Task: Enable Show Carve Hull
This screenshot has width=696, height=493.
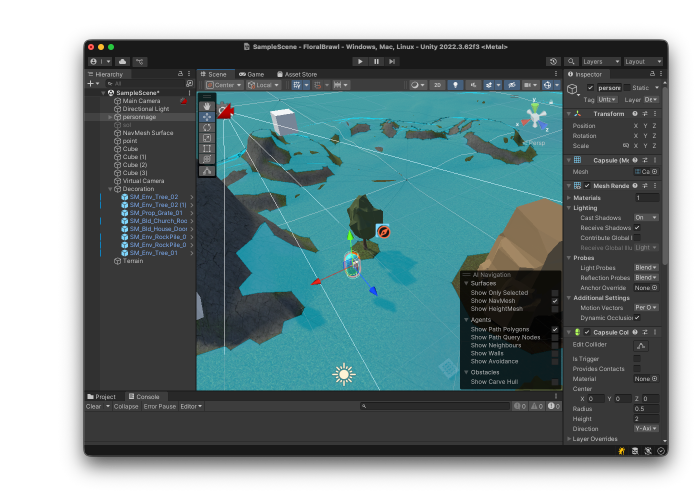Action: pos(555,382)
